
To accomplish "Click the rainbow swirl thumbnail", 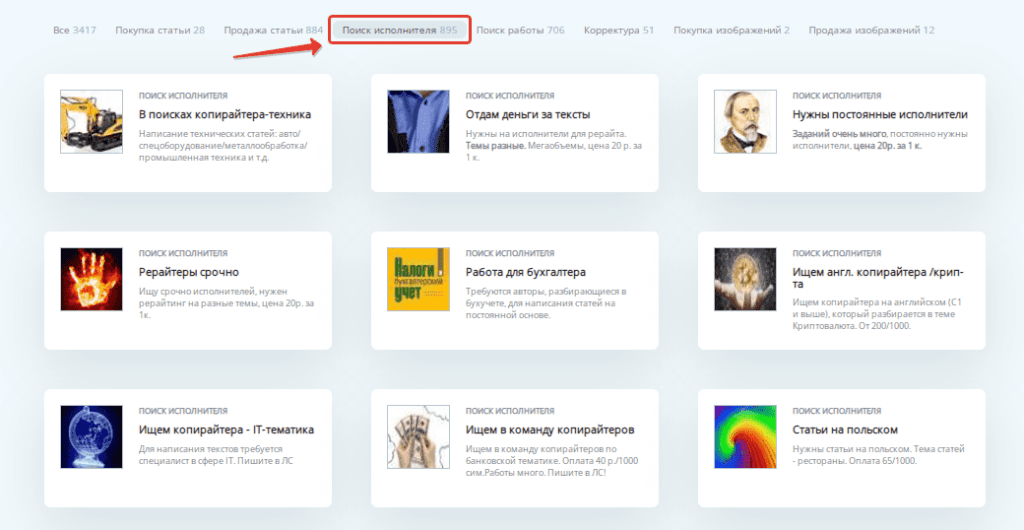I will click(745, 437).
